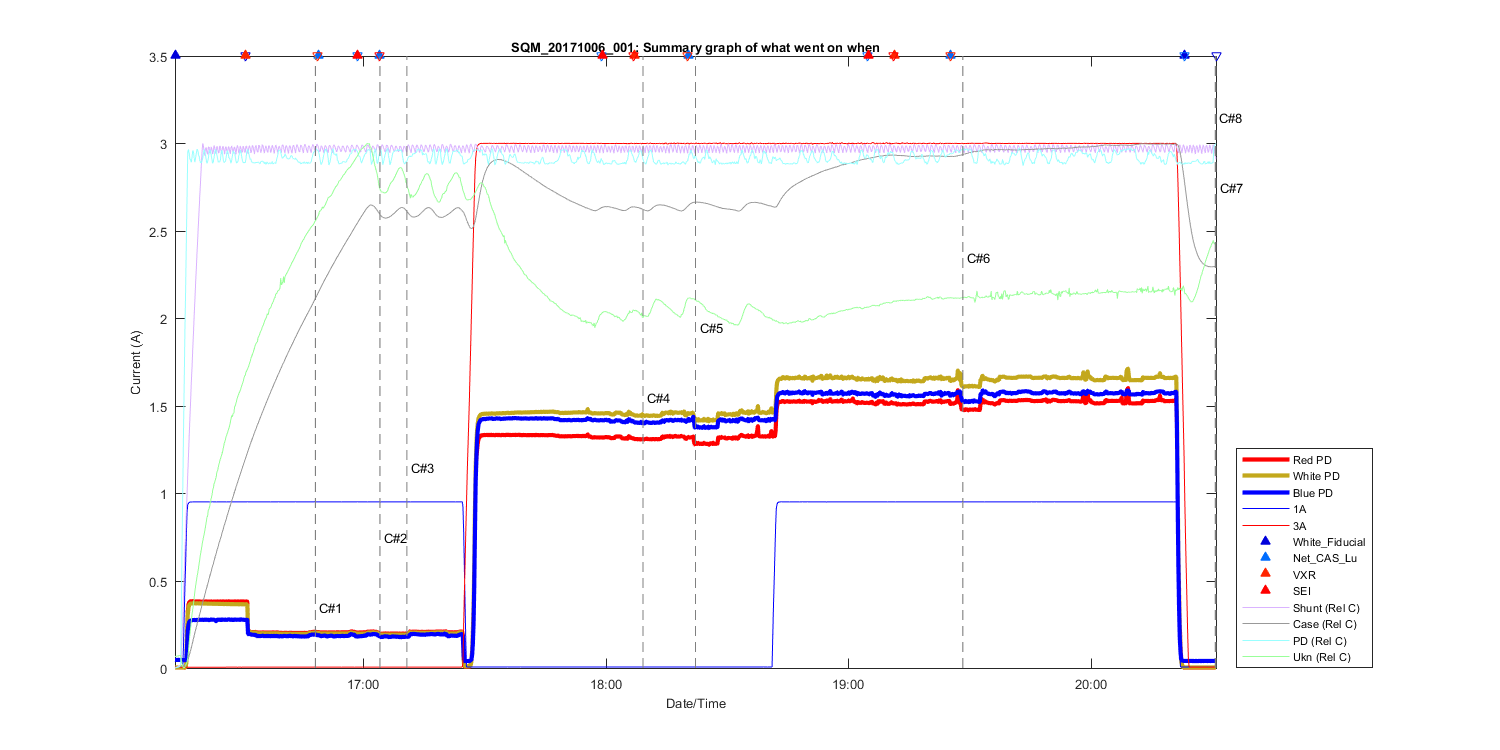The image size is (1500, 750).
Task: Click the Current (A) y-axis label
Action: [136, 363]
